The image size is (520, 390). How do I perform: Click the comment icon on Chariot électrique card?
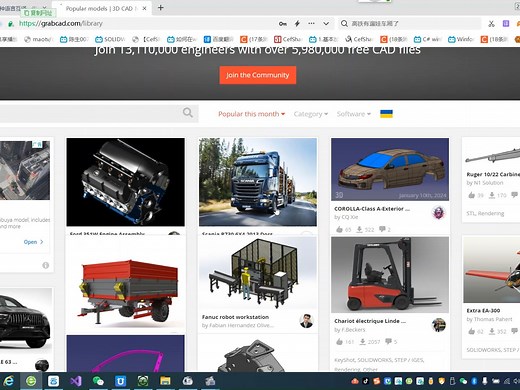click(x=388, y=341)
